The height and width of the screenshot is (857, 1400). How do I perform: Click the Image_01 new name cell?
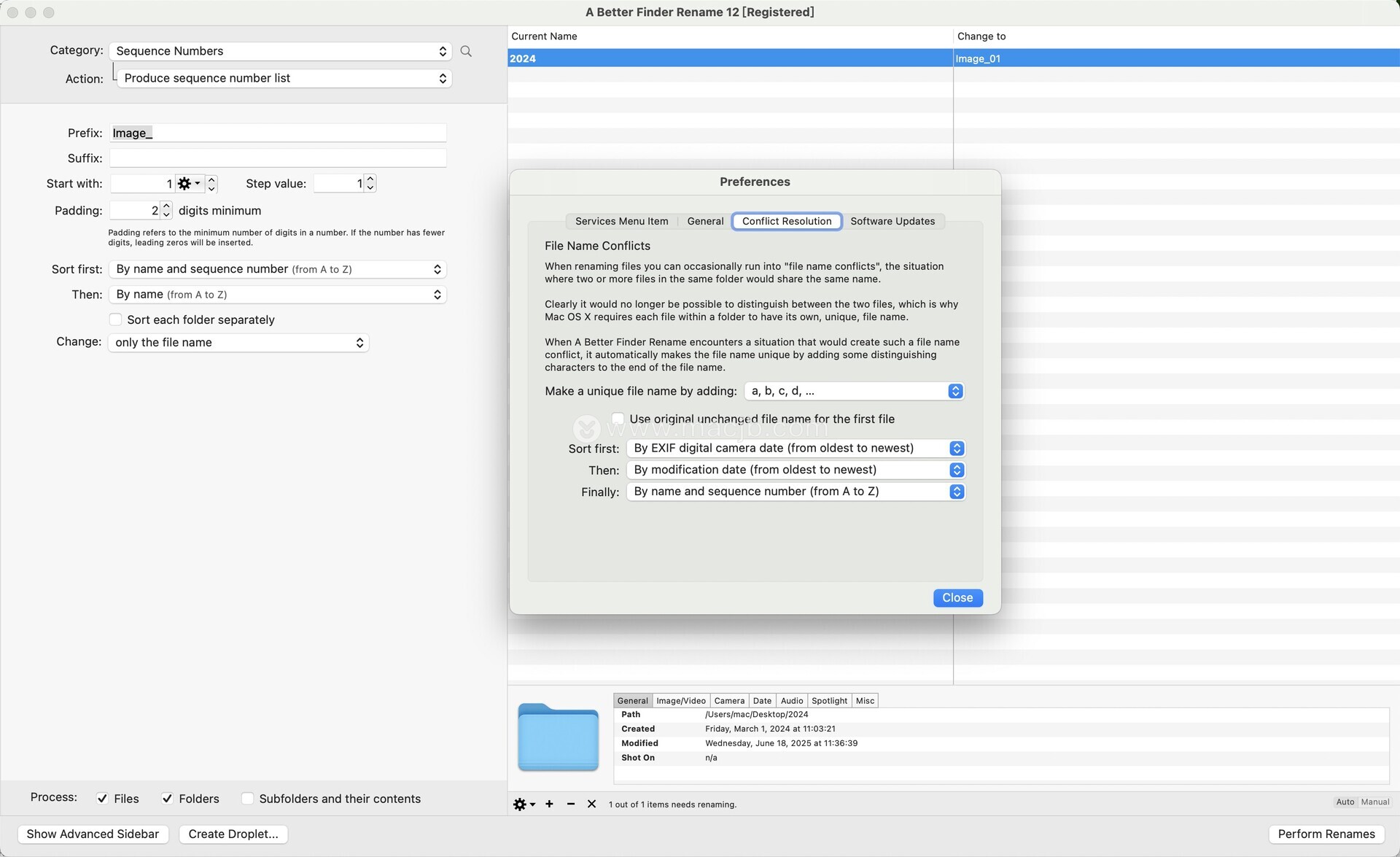1176,58
